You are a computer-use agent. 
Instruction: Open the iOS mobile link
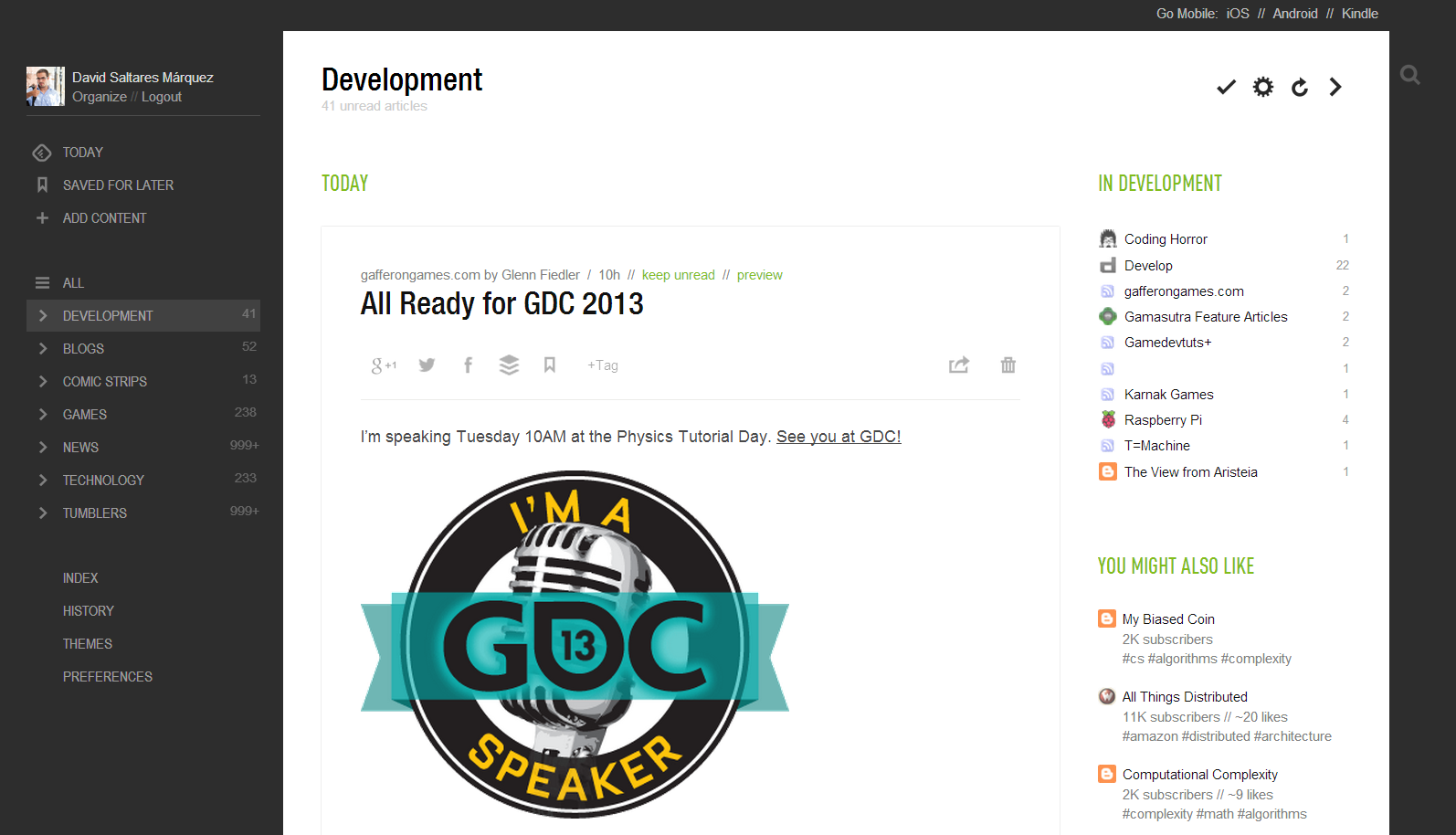(1238, 14)
